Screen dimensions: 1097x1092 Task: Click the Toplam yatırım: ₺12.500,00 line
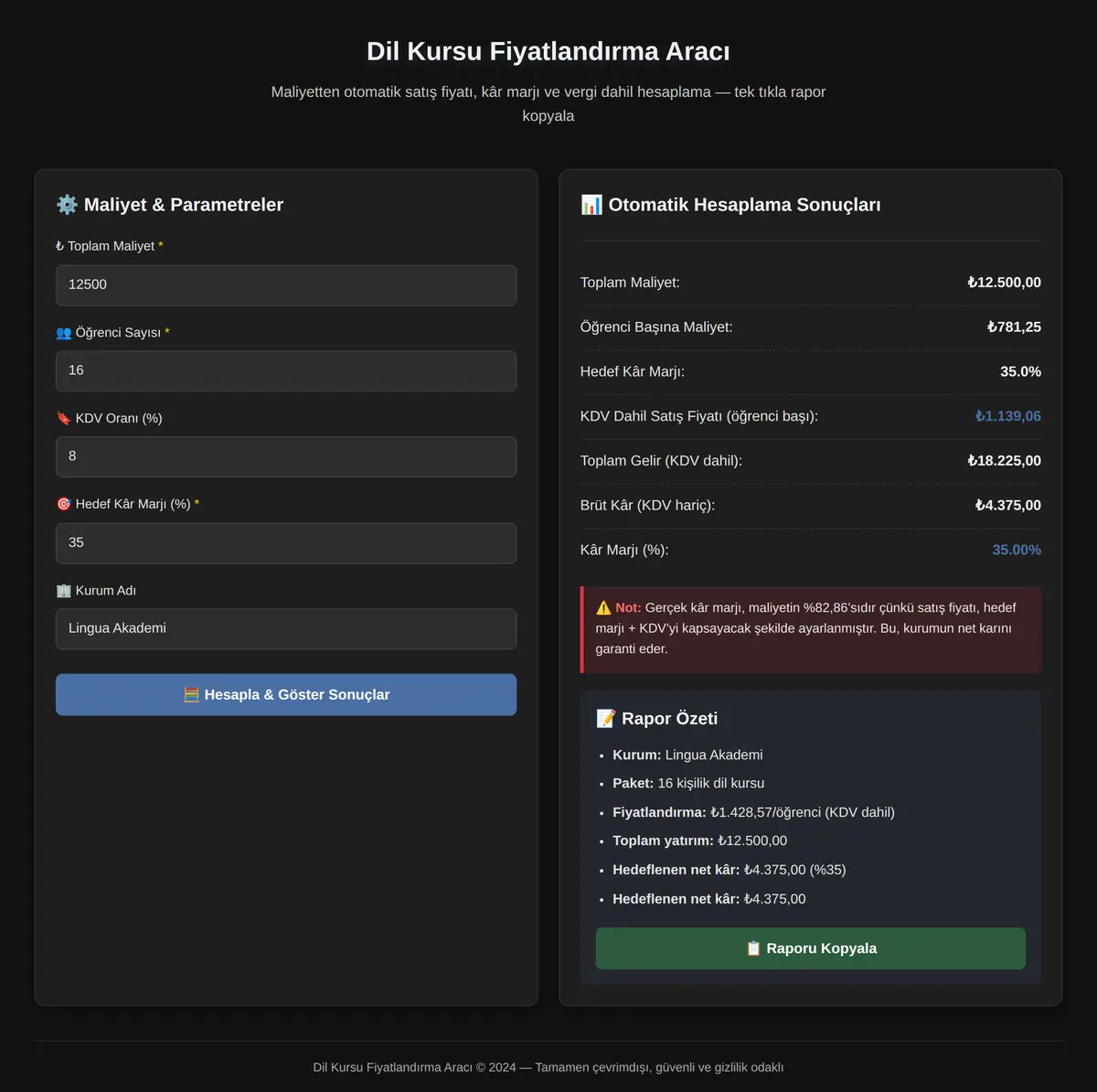(699, 841)
